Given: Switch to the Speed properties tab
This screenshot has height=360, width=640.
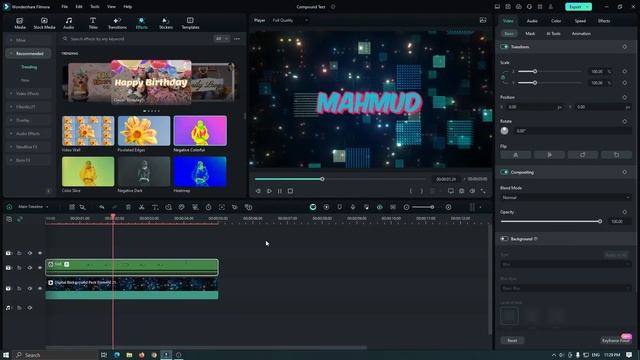Looking at the screenshot, I should point(580,21).
